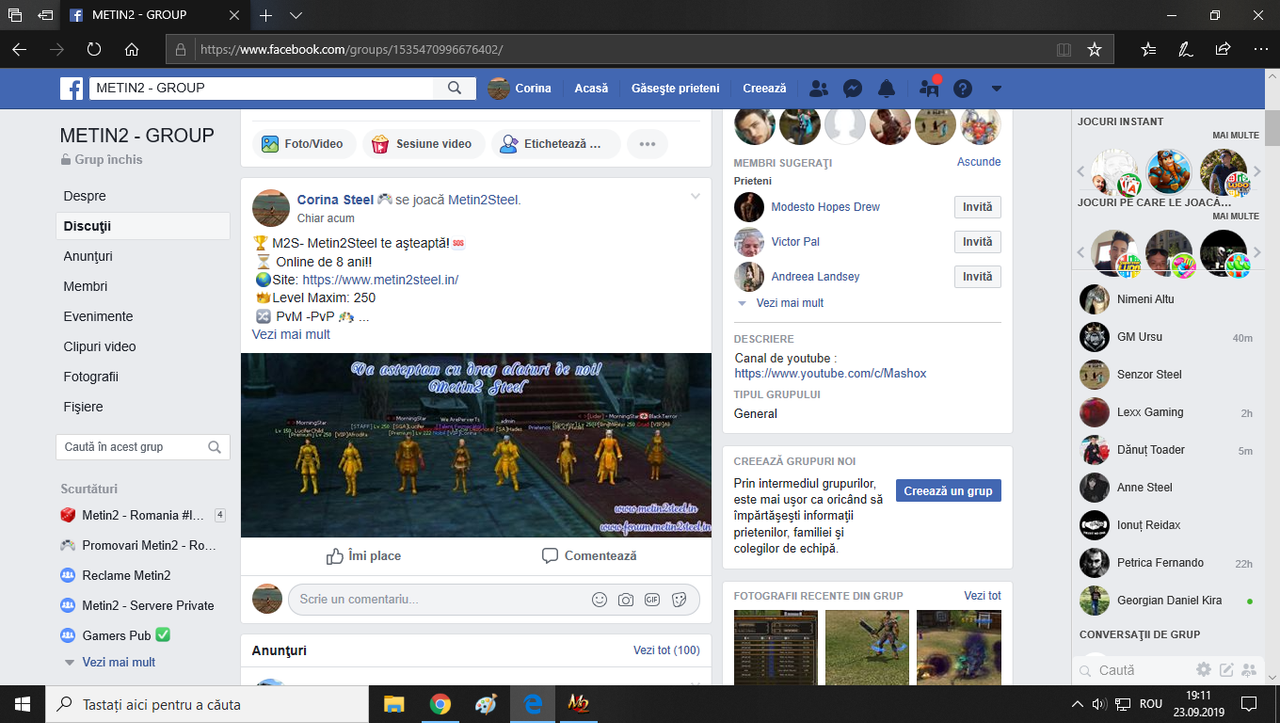The width and height of the screenshot is (1280, 723).
Task: Expand shortcuts with Vezi mai mult
Action: [118, 662]
